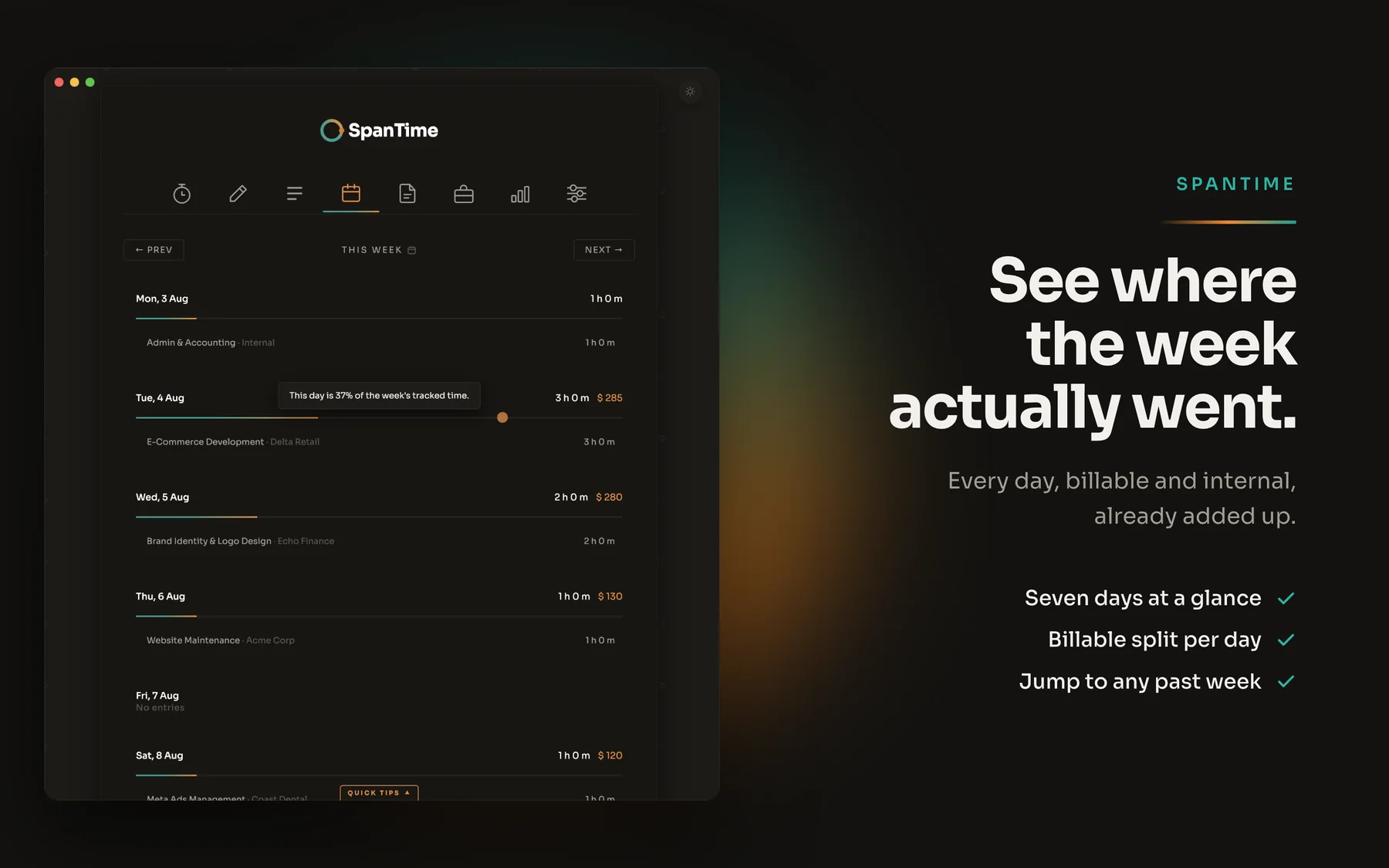Viewport: 1389px width, 868px height.
Task: Go to the previous week with PREV
Action: [154, 250]
